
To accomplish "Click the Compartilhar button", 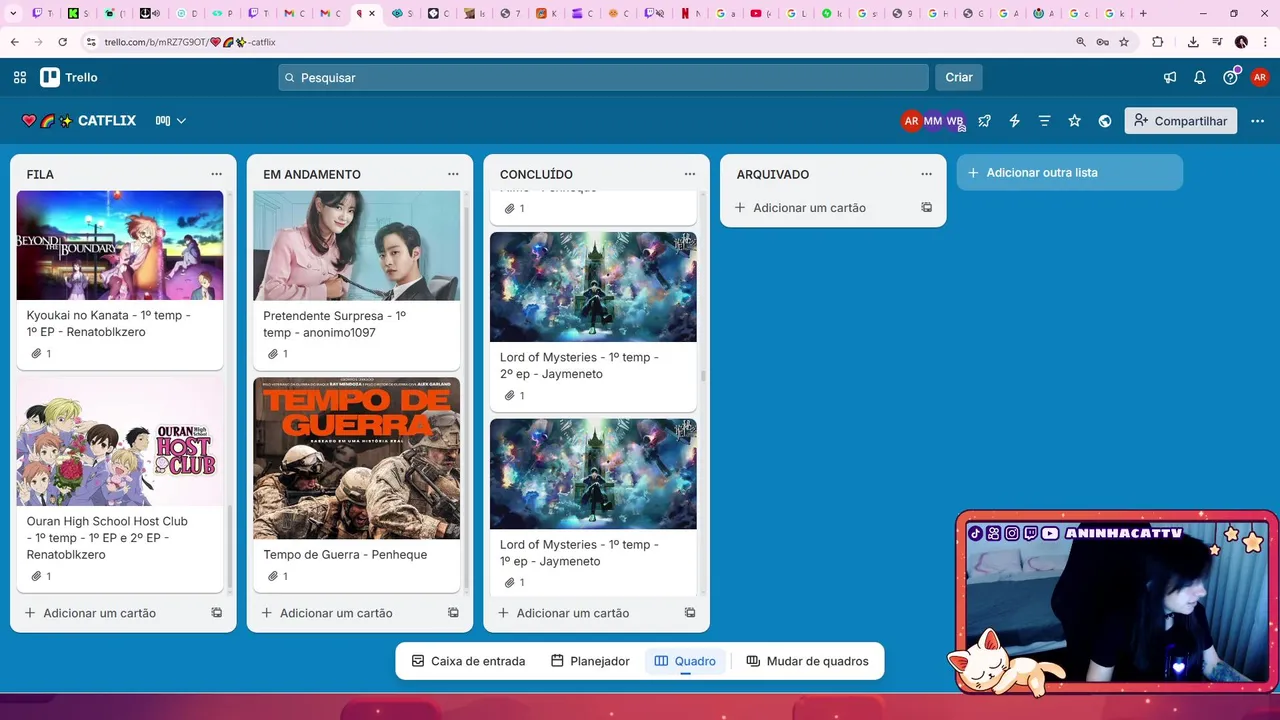I will point(1181,121).
